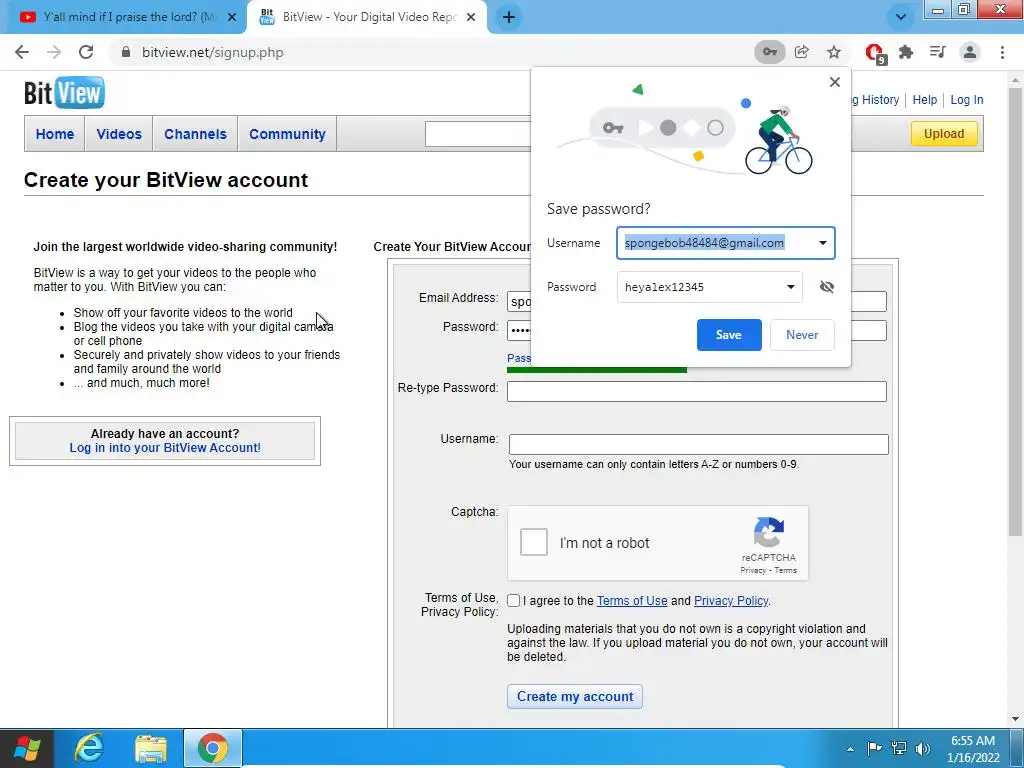Screen dimensions: 1024x768
Task: Expand the tab search chevron
Action: [901, 17]
